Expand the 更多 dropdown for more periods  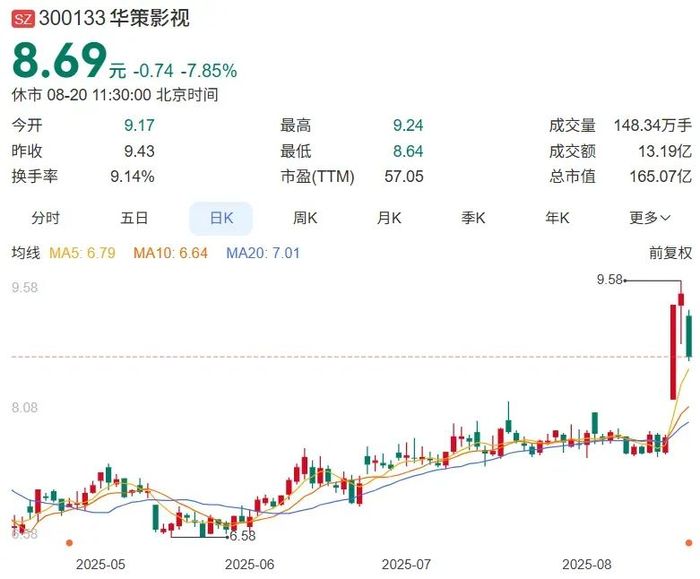650,218
